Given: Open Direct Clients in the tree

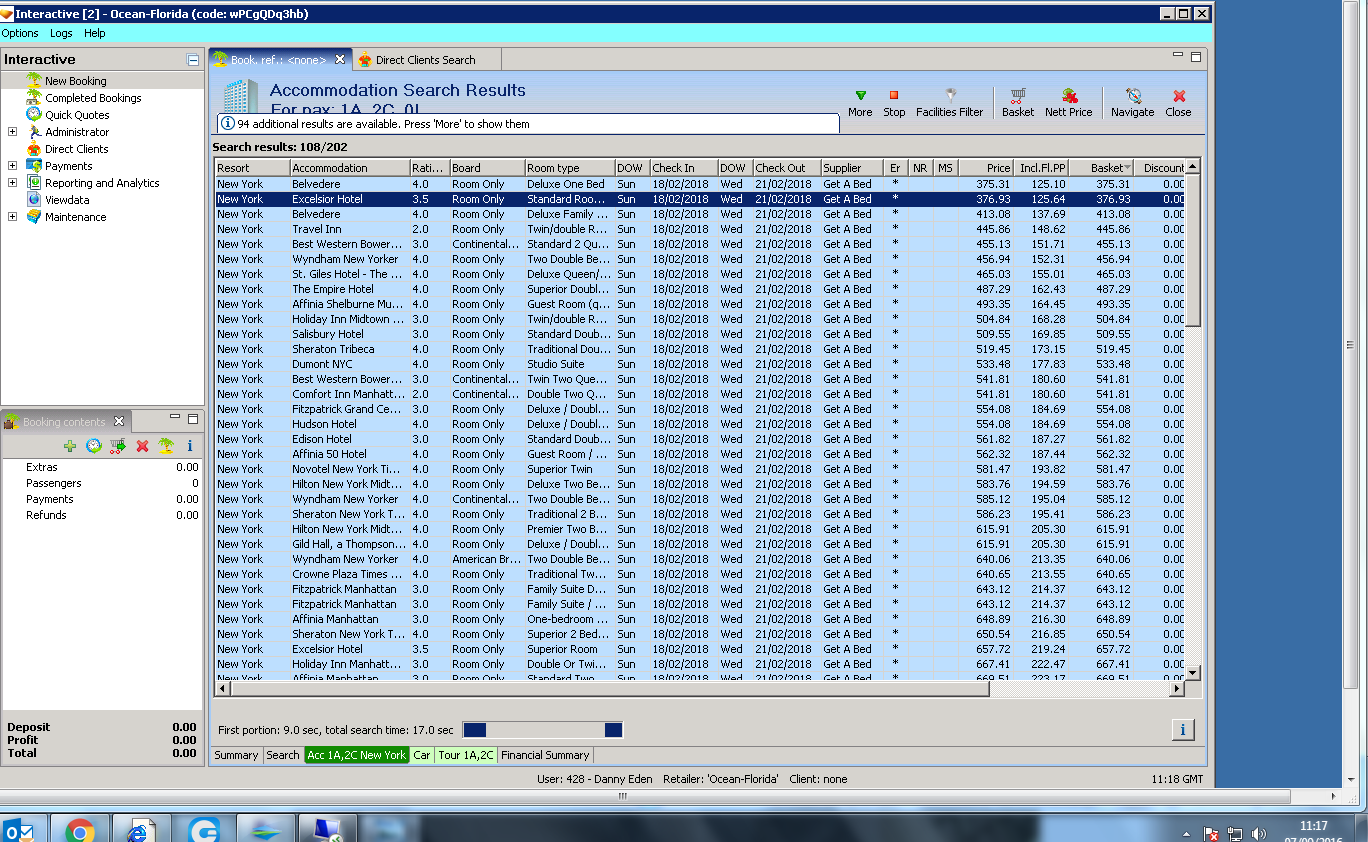Looking at the screenshot, I should click(76, 149).
